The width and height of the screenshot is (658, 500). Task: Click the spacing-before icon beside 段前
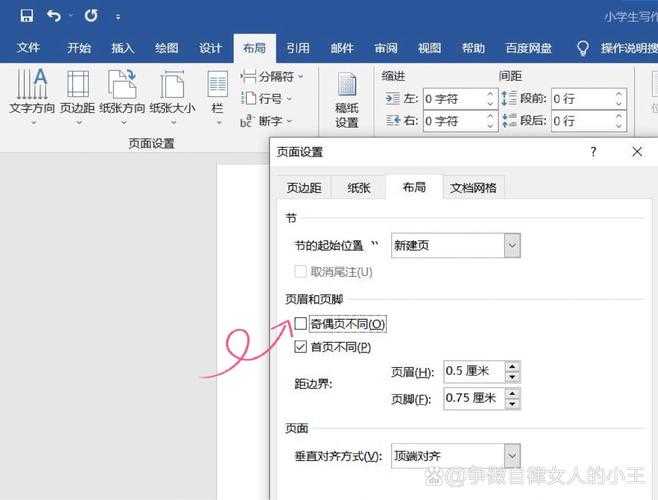[x=509, y=98]
